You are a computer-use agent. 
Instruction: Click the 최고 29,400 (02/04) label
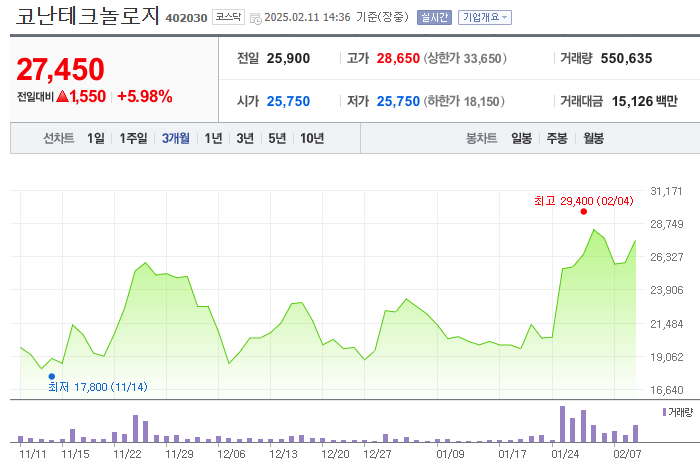584,201
